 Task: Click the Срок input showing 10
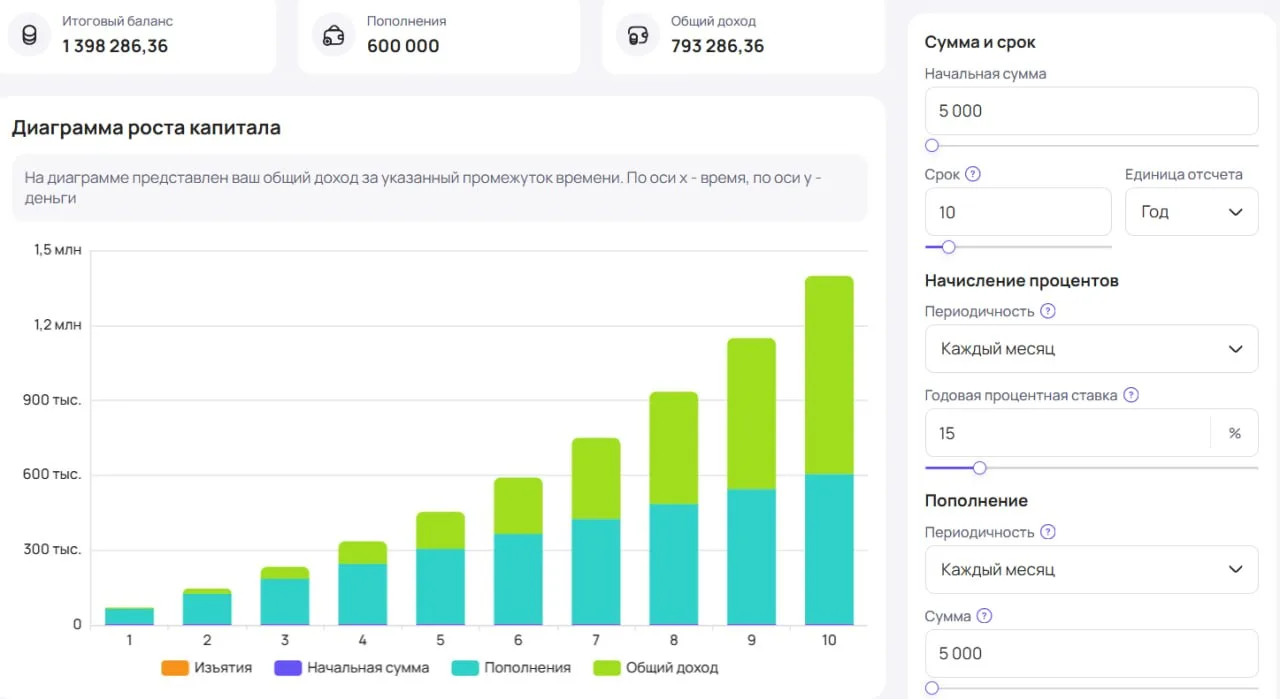(1018, 212)
